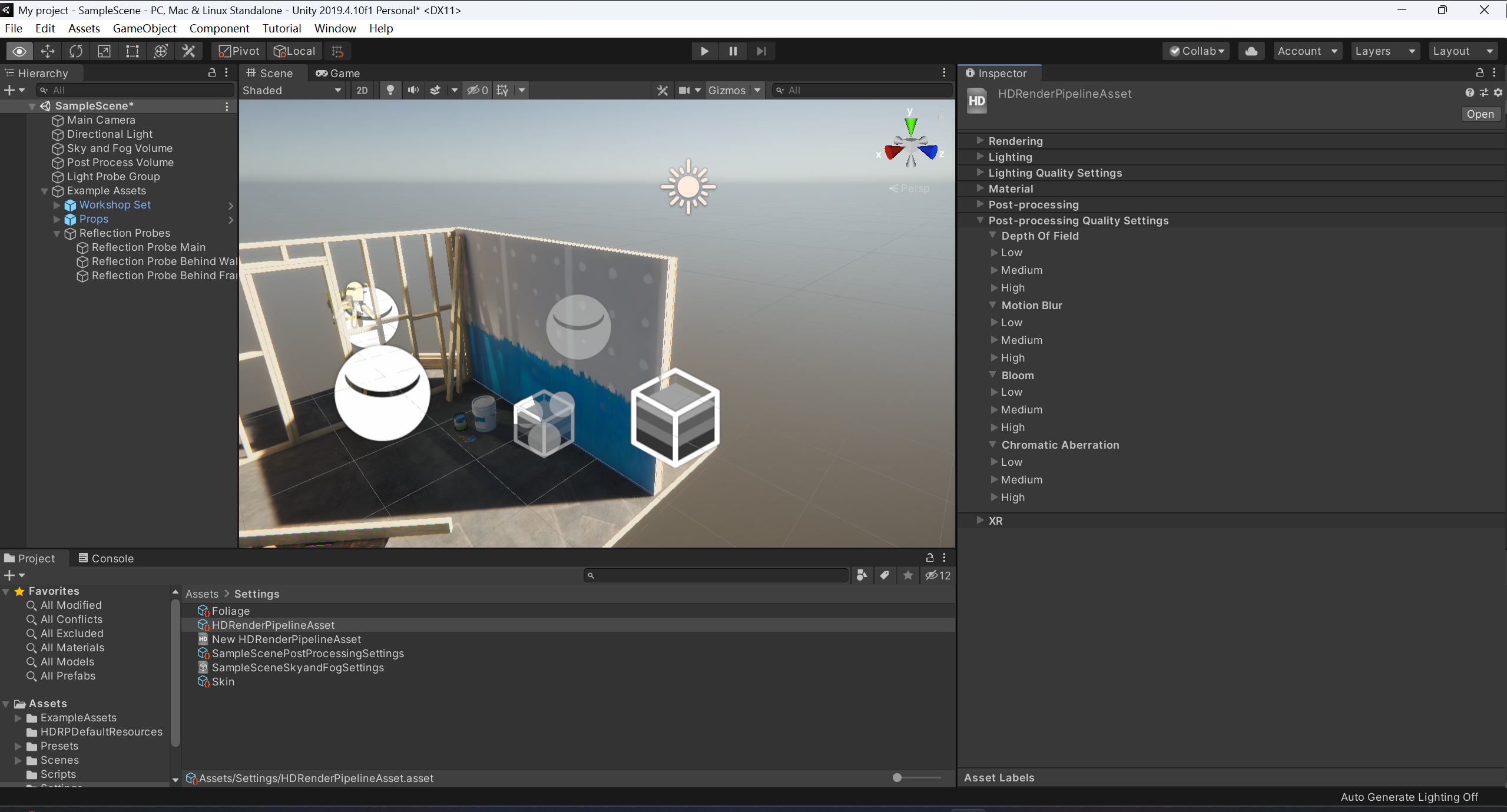Image resolution: width=1507 pixels, height=812 pixels.
Task: Mute scene audio in the Scene view
Action: pyautogui.click(x=413, y=90)
